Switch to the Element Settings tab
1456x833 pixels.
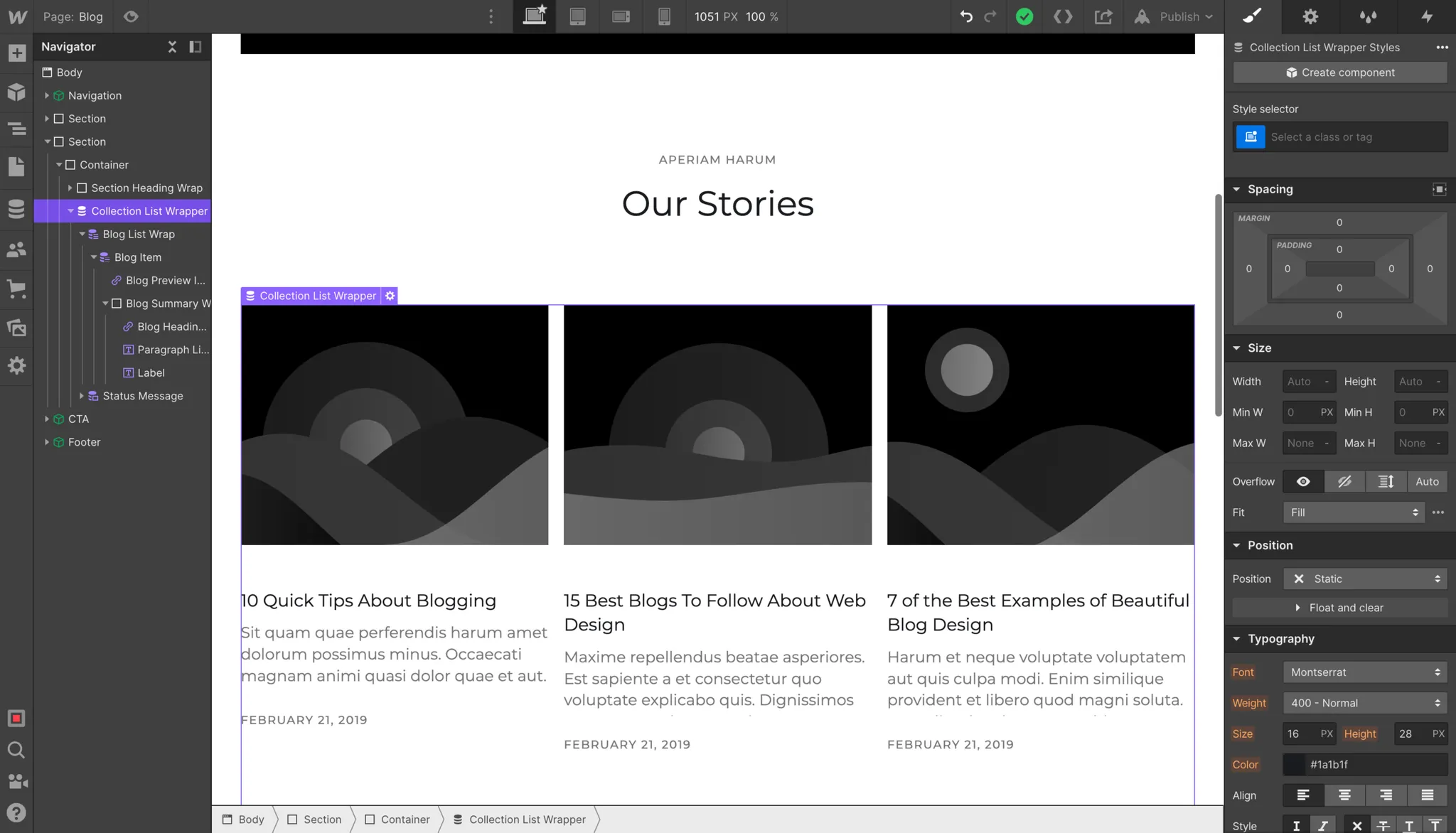(x=1310, y=16)
